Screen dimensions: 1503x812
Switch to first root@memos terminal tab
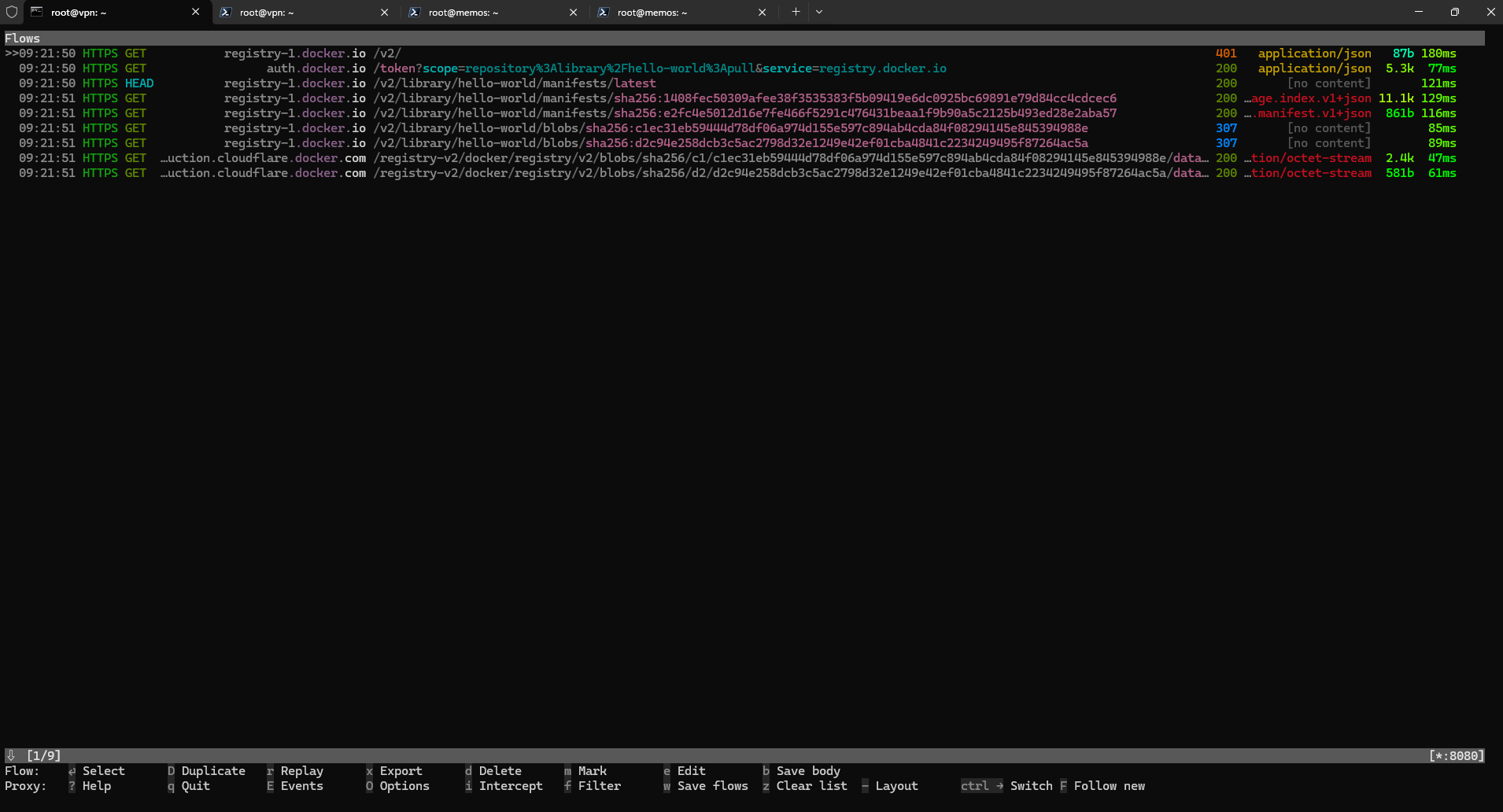point(495,12)
